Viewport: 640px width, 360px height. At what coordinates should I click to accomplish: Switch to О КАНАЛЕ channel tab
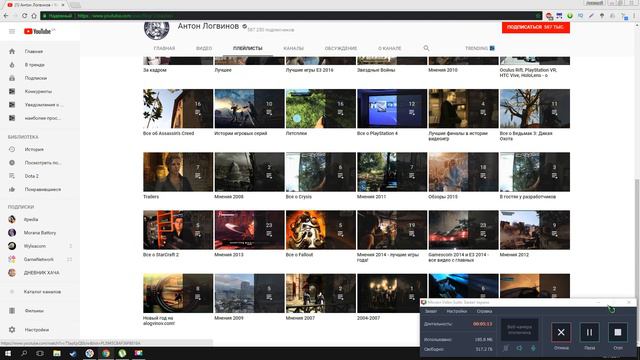coord(389,48)
